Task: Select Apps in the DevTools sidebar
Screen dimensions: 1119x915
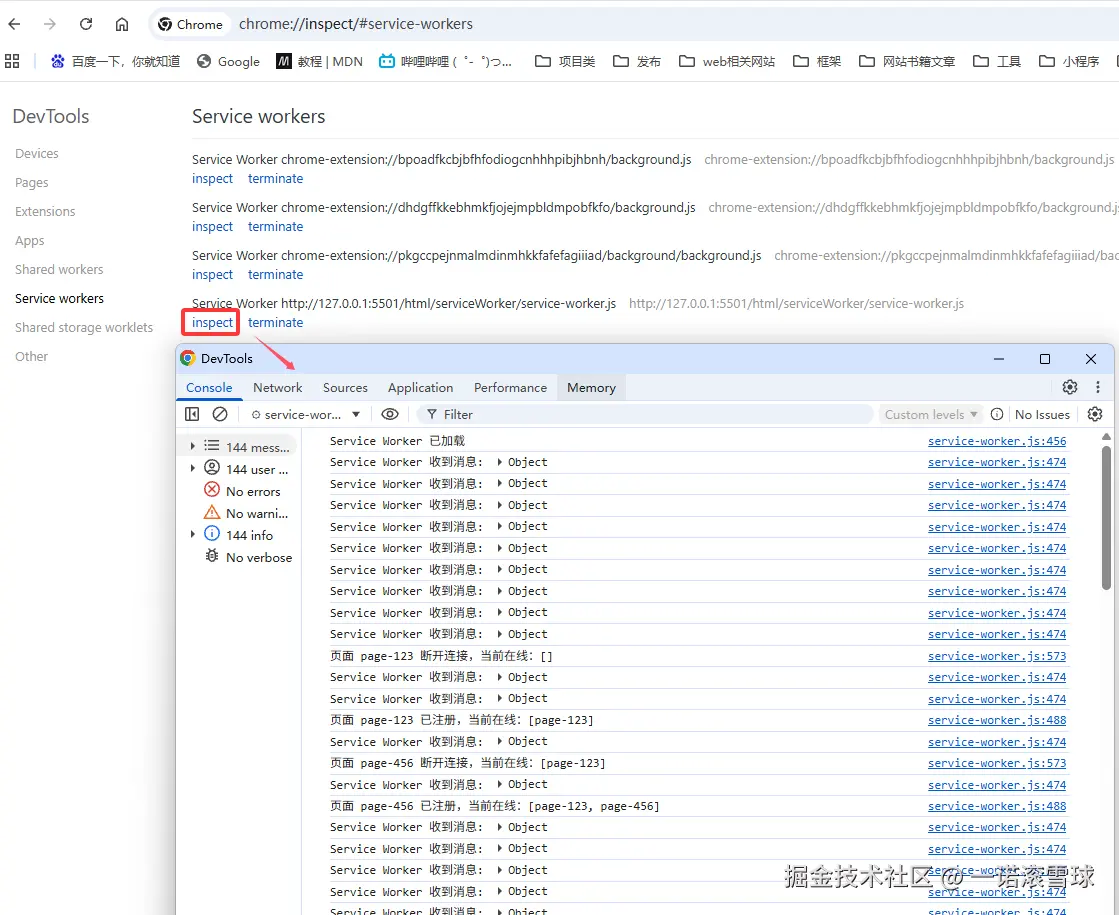Action: [x=29, y=241]
